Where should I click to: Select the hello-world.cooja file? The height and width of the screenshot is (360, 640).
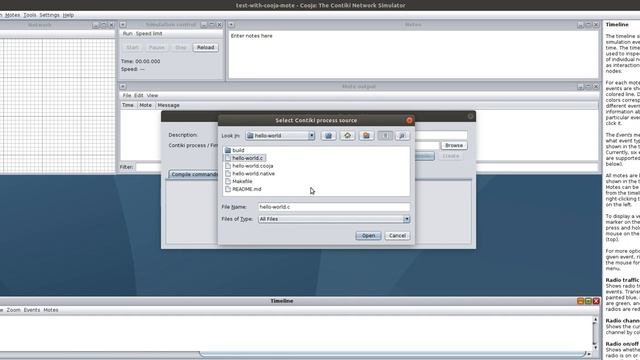[x=249, y=166]
